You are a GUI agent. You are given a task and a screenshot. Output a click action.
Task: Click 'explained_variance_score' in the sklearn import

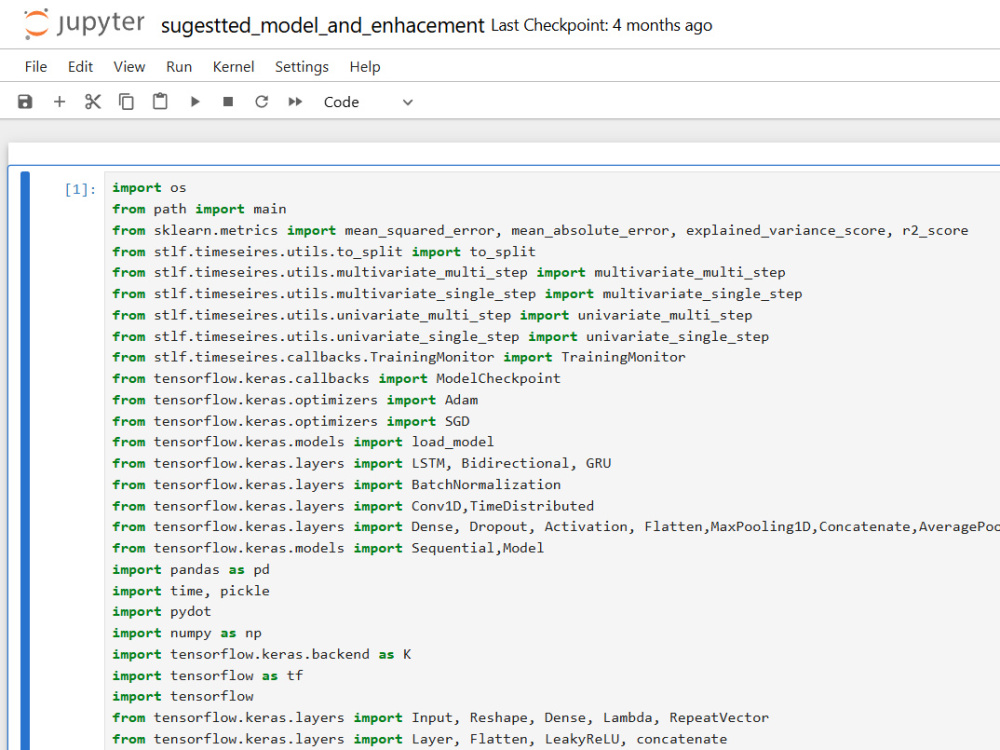pyautogui.click(x=786, y=230)
